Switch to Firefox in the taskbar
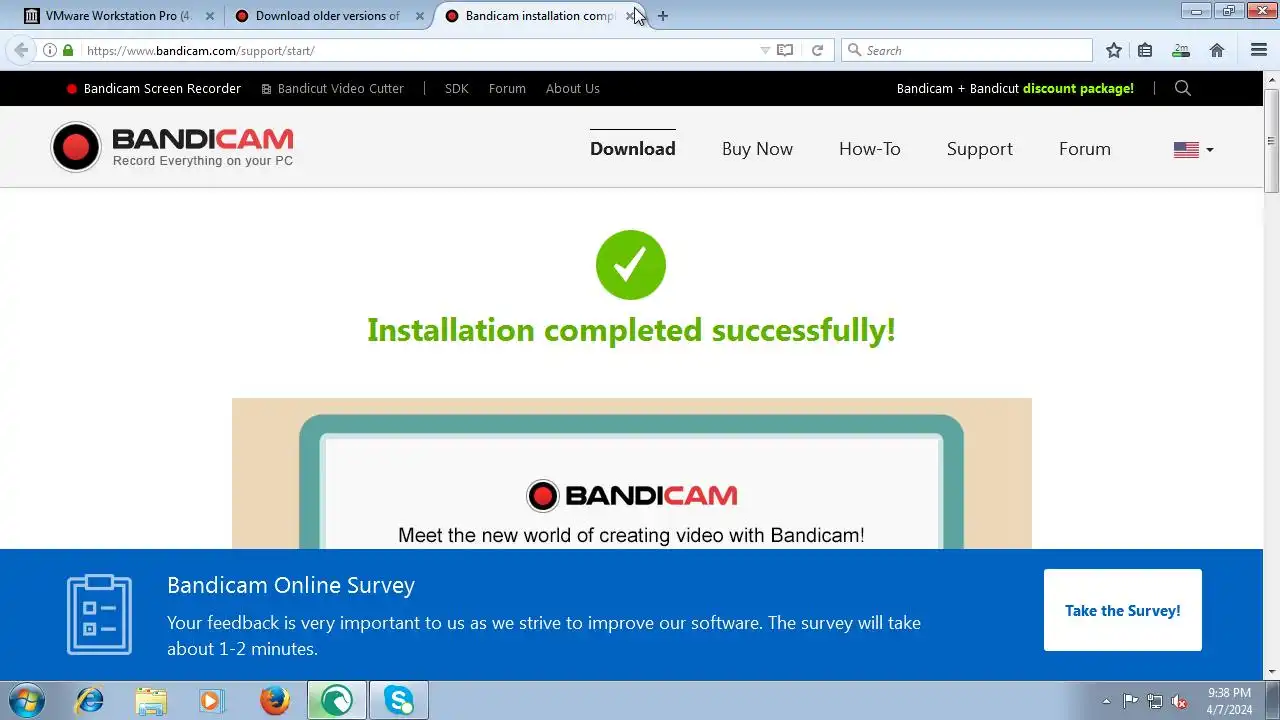Image resolution: width=1280 pixels, height=720 pixels. [275, 700]
